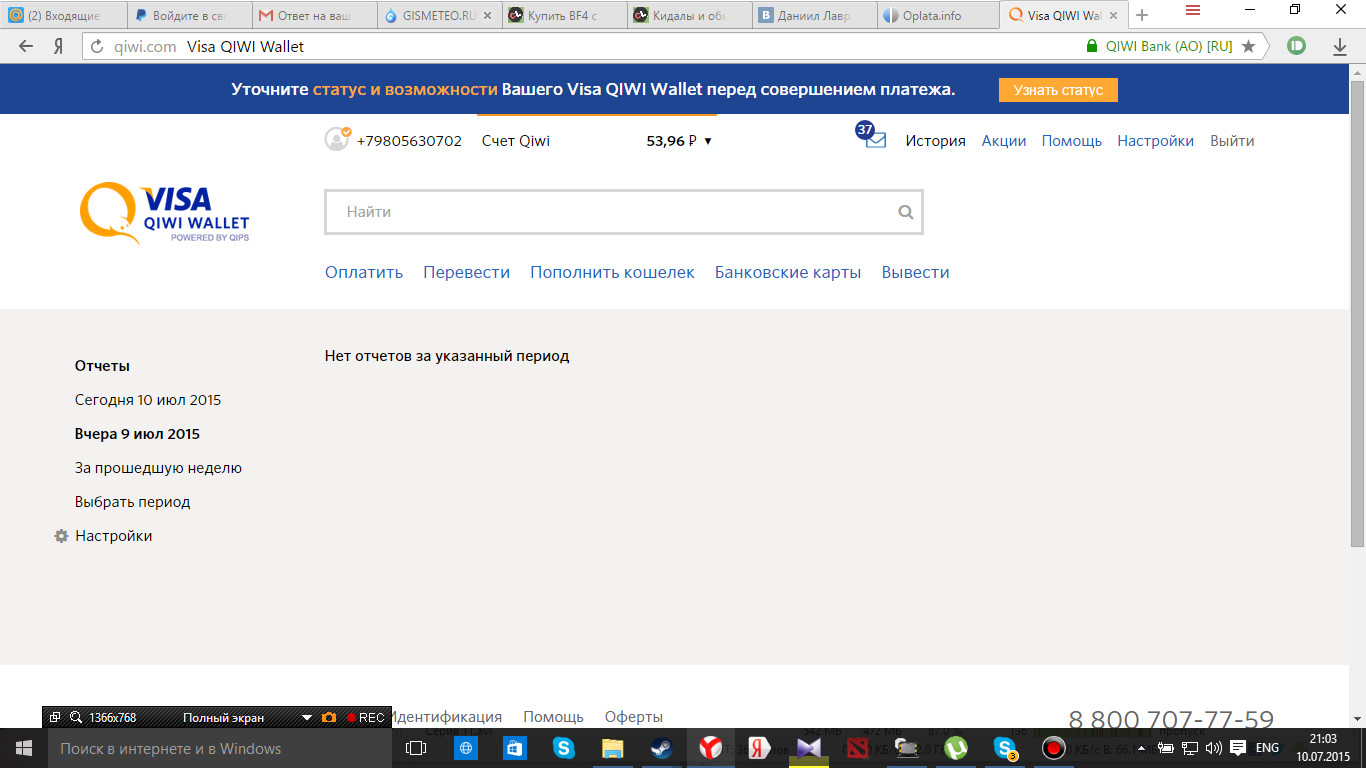Close the GISMETEO.RU tab
The width and height of the screenshot is (1366, 768).
[x=488, y=15]
